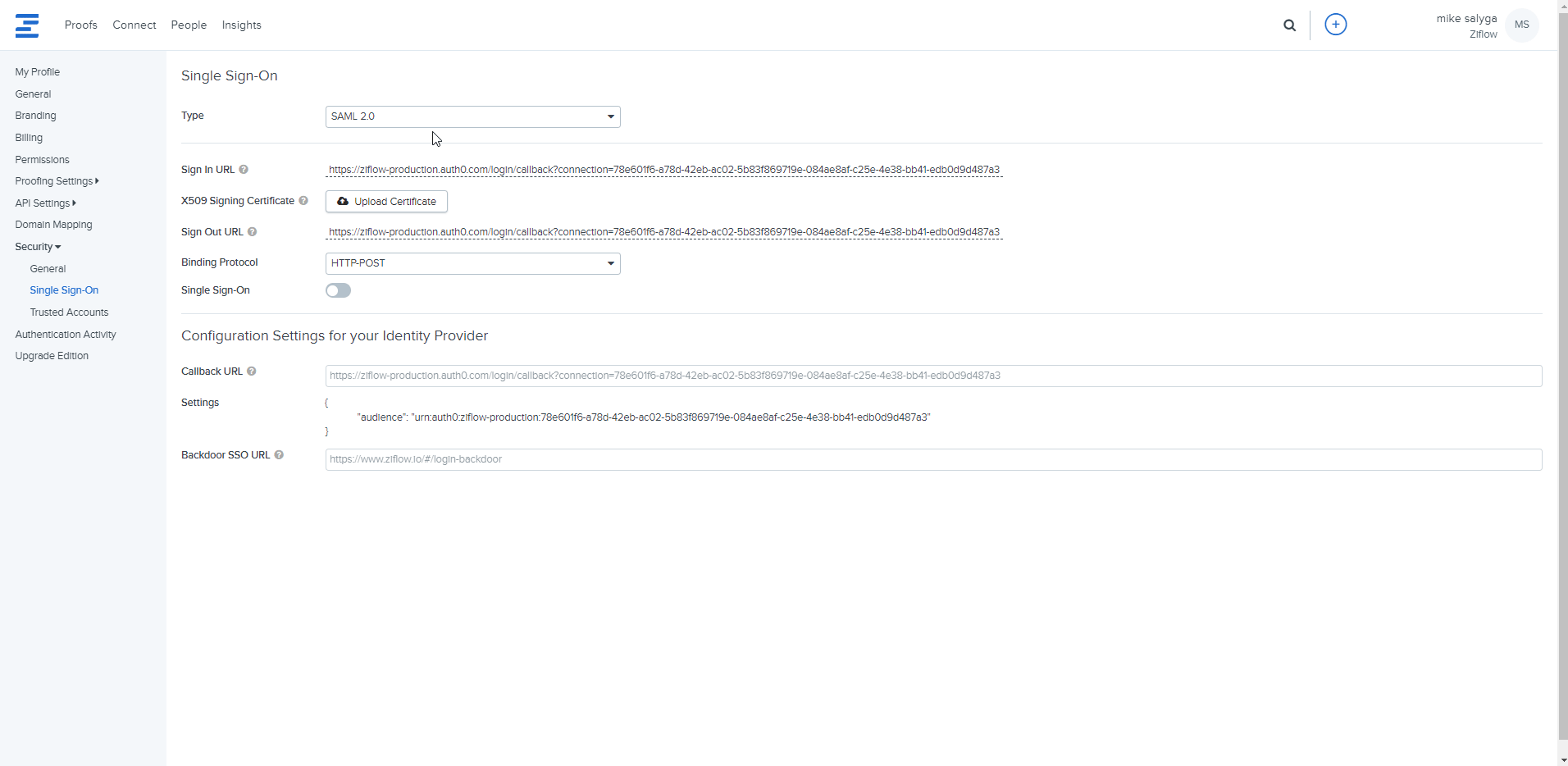This screenshot has width=1568, height=766.
Task: Open the HTTP-POST Binding Protocol dropdown
Action: [472, 263]
